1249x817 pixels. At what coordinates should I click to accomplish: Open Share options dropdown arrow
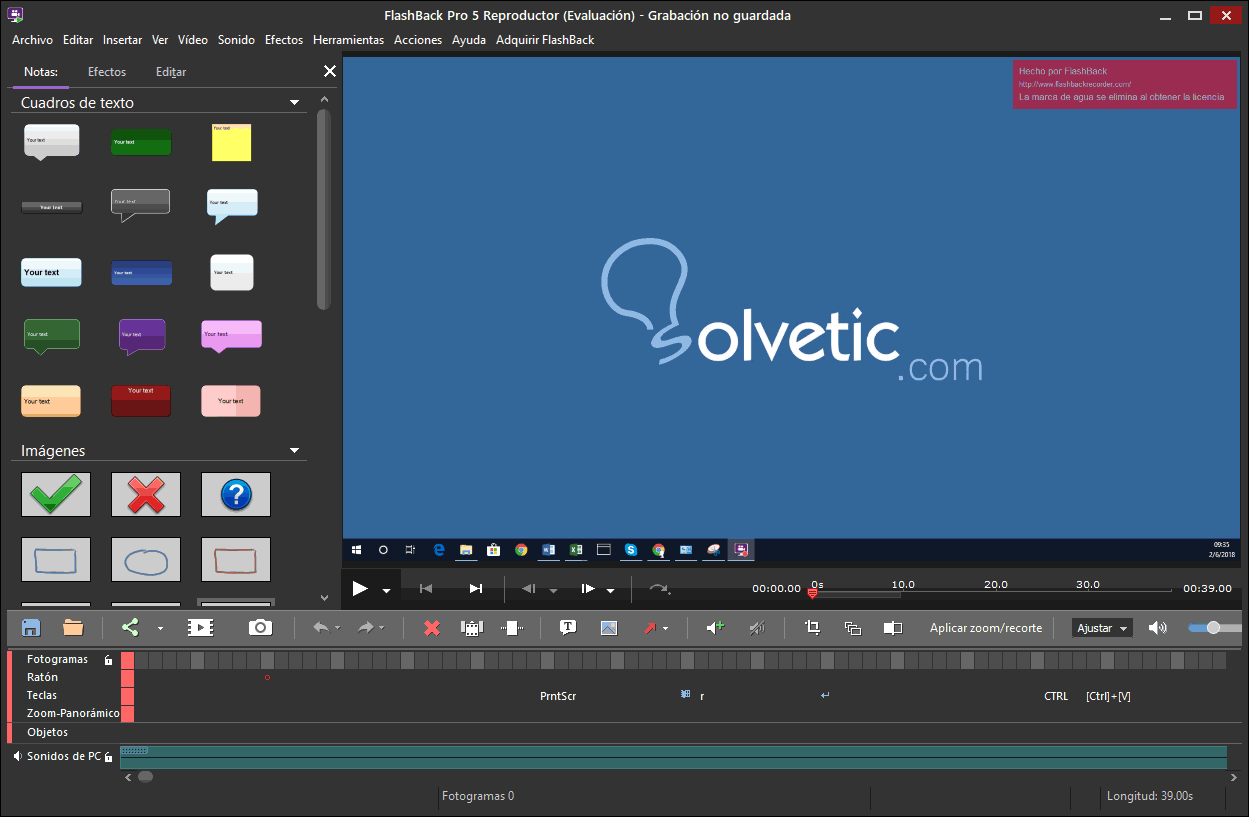[x=160, y=629]
